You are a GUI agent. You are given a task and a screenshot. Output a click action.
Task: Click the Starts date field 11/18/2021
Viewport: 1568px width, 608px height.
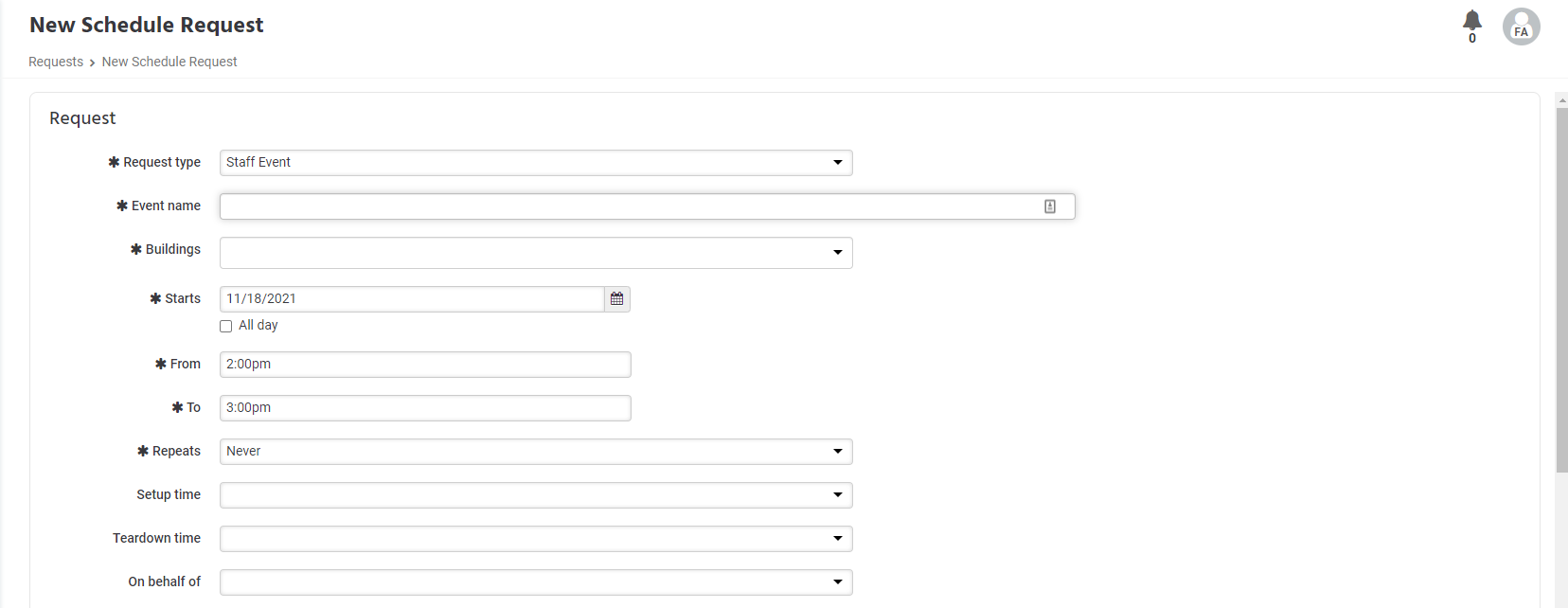click(x=412, y=299)
